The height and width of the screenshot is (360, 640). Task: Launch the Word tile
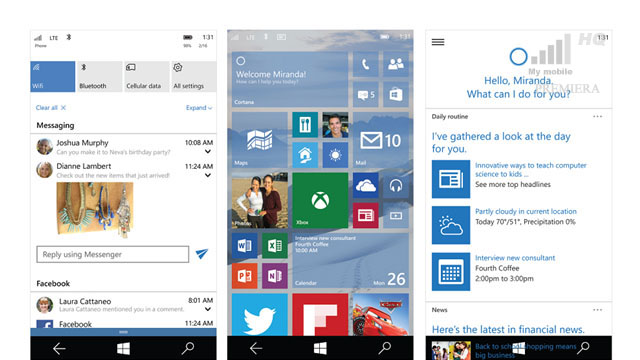tap(244, 246)
